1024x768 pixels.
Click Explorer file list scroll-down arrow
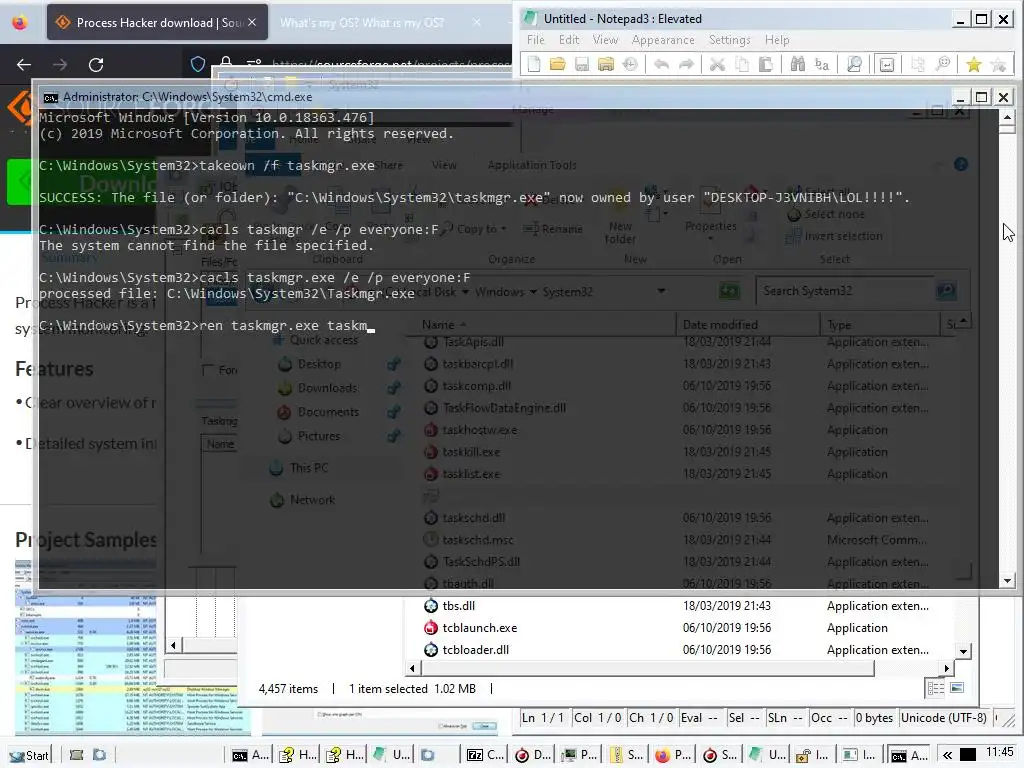963,651
